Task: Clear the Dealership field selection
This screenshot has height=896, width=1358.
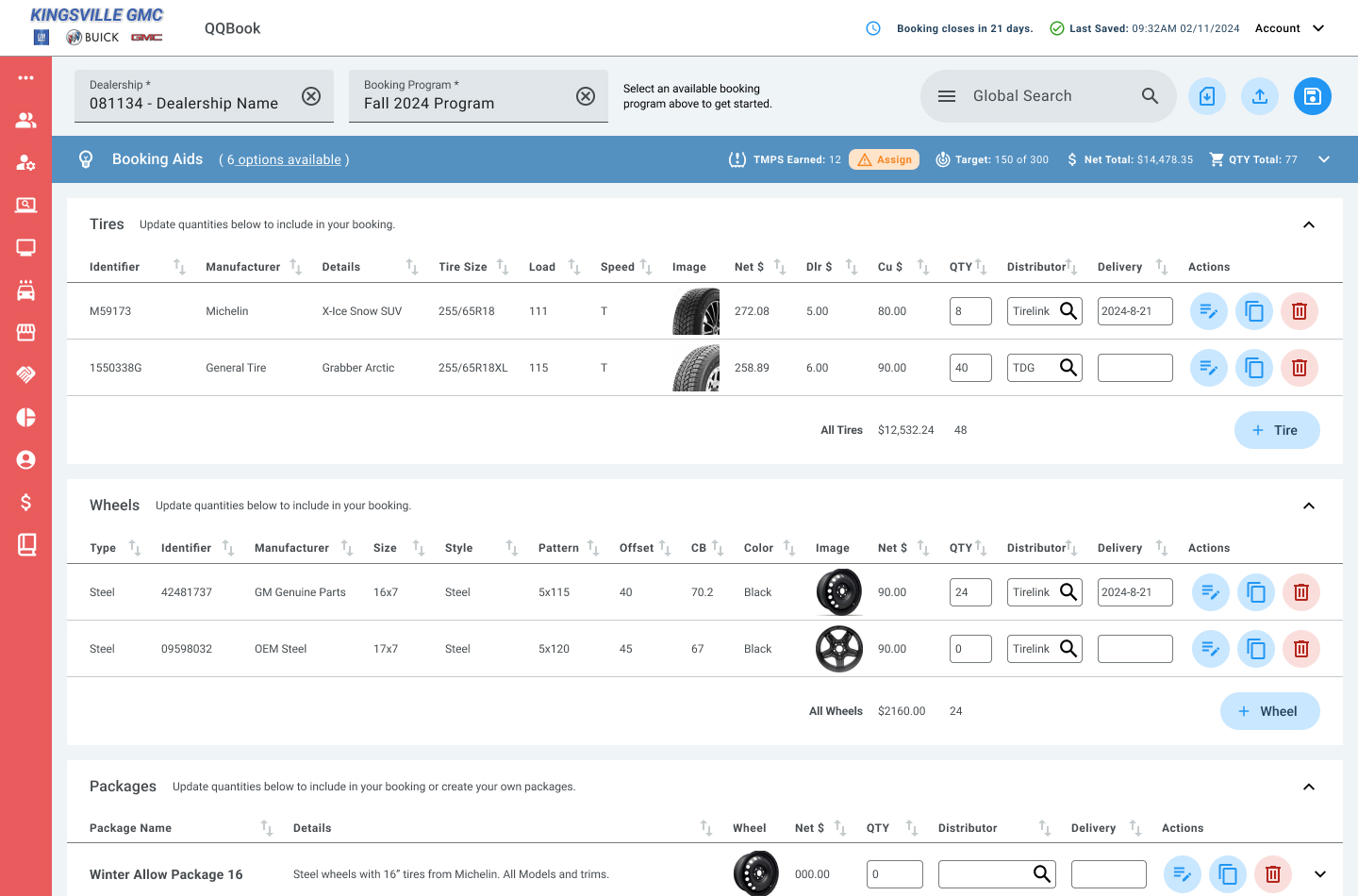Action: tap(311, 96)
